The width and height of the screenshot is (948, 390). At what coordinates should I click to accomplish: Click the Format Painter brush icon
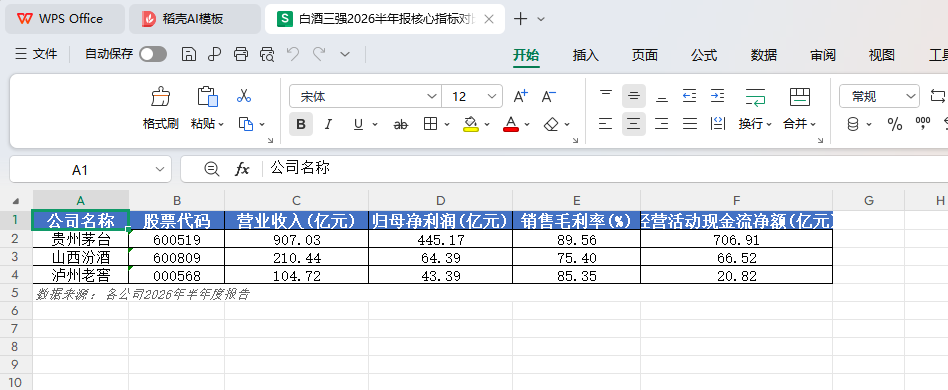(160, 96)
